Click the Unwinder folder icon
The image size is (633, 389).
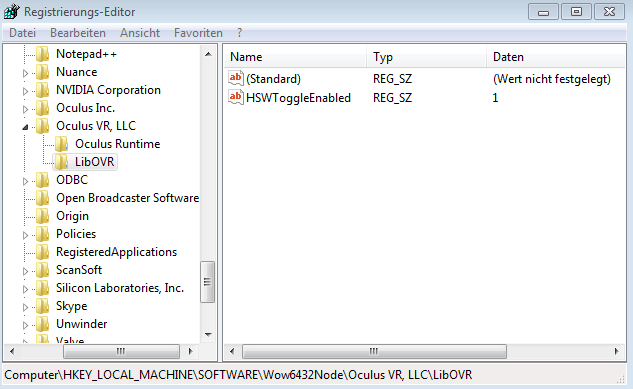point(43,324)
